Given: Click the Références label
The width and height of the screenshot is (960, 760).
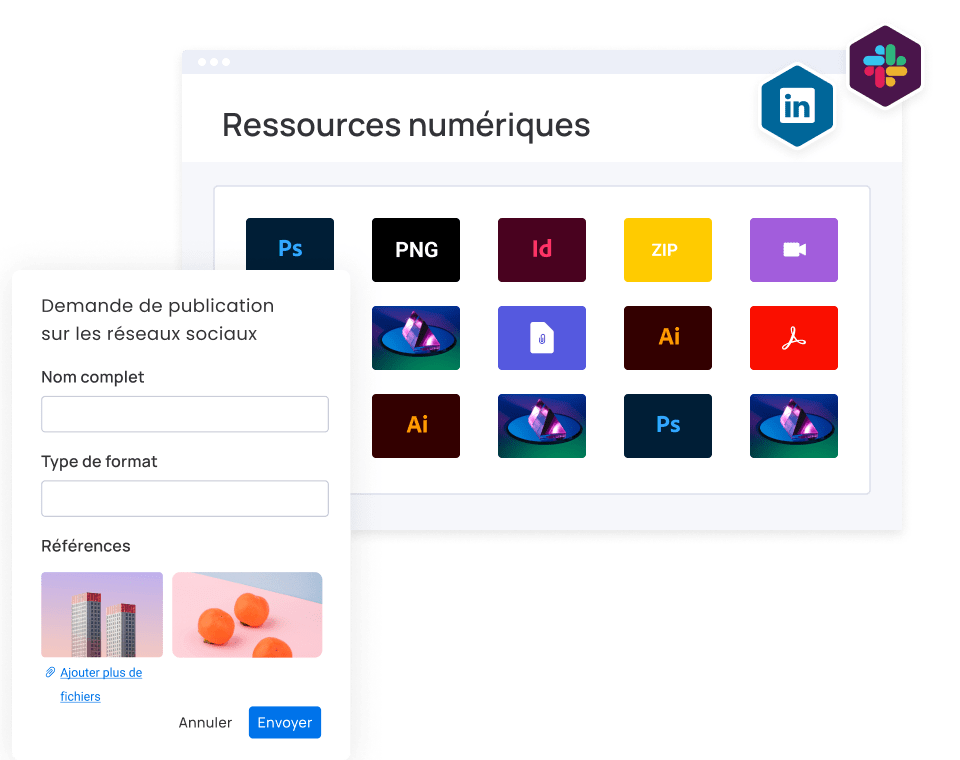Looking at the screenshot, I should (x=86, y=546).
